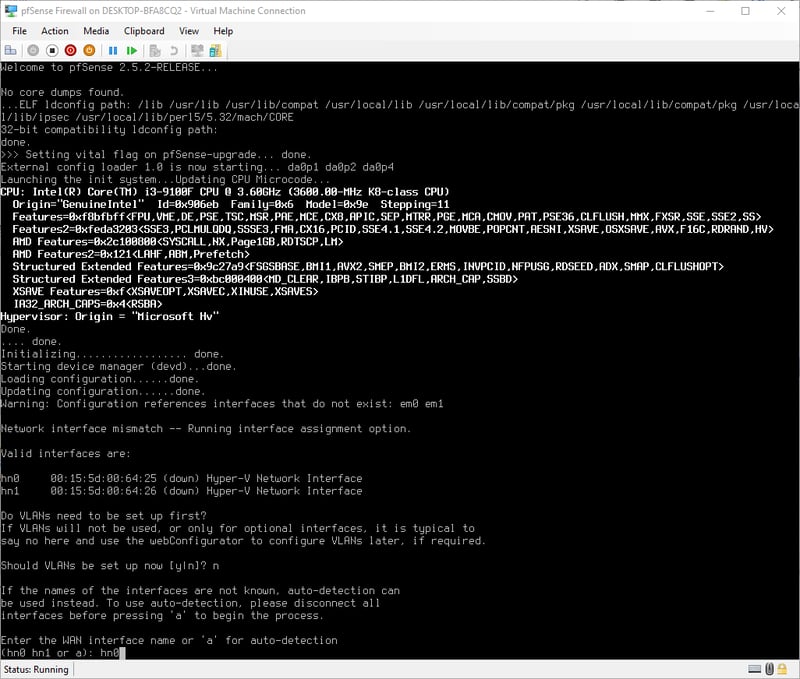The image size is (800, 679).
Task: Open the Help menu
Action: click(x=223, y=31)
